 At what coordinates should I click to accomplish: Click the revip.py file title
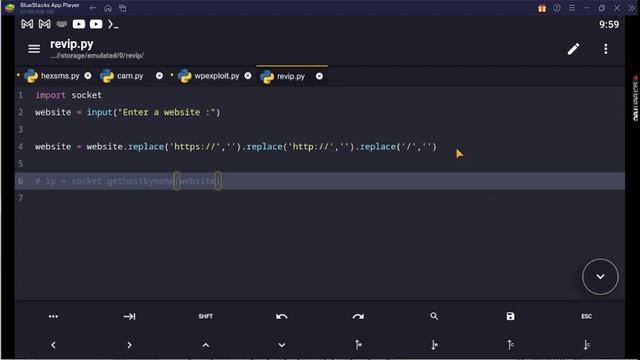71,44
